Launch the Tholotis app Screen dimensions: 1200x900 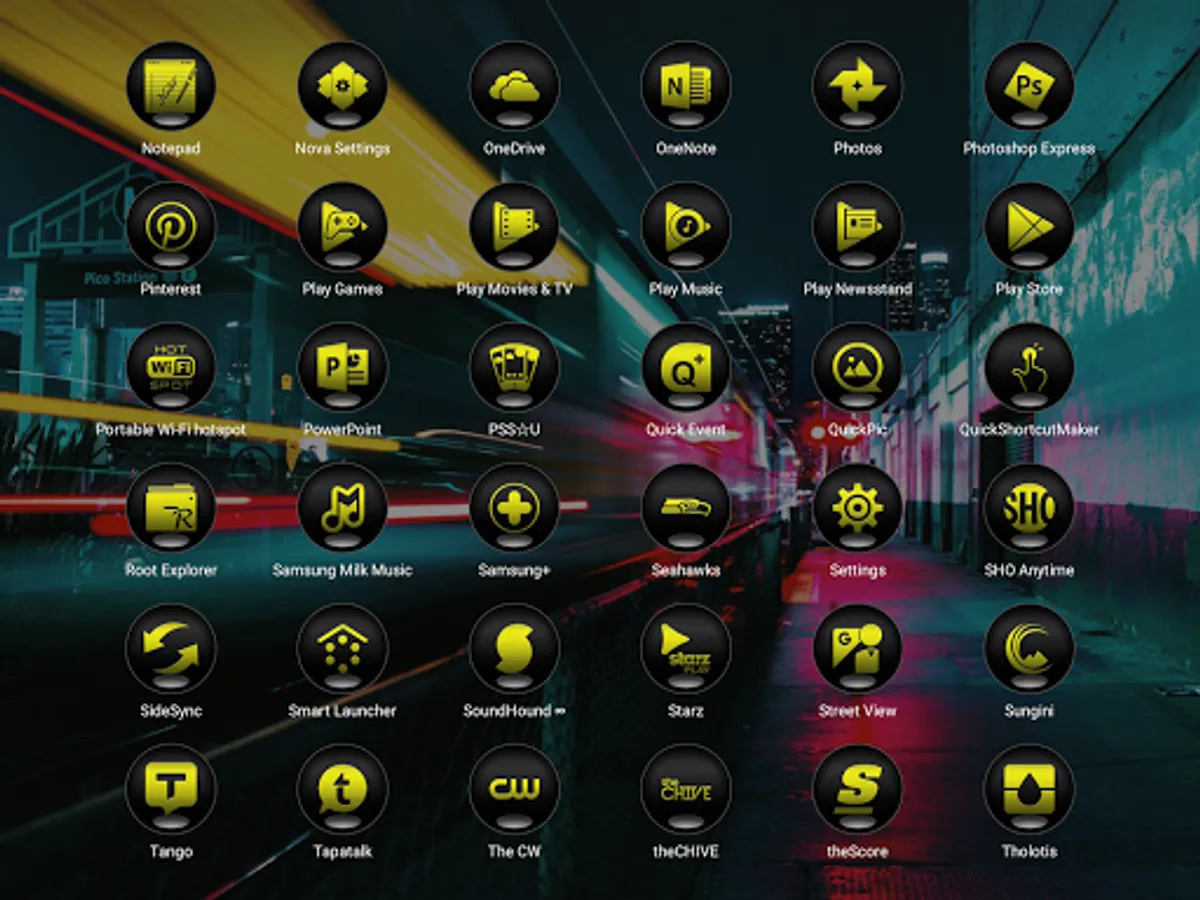click(x=1029, y=790)
